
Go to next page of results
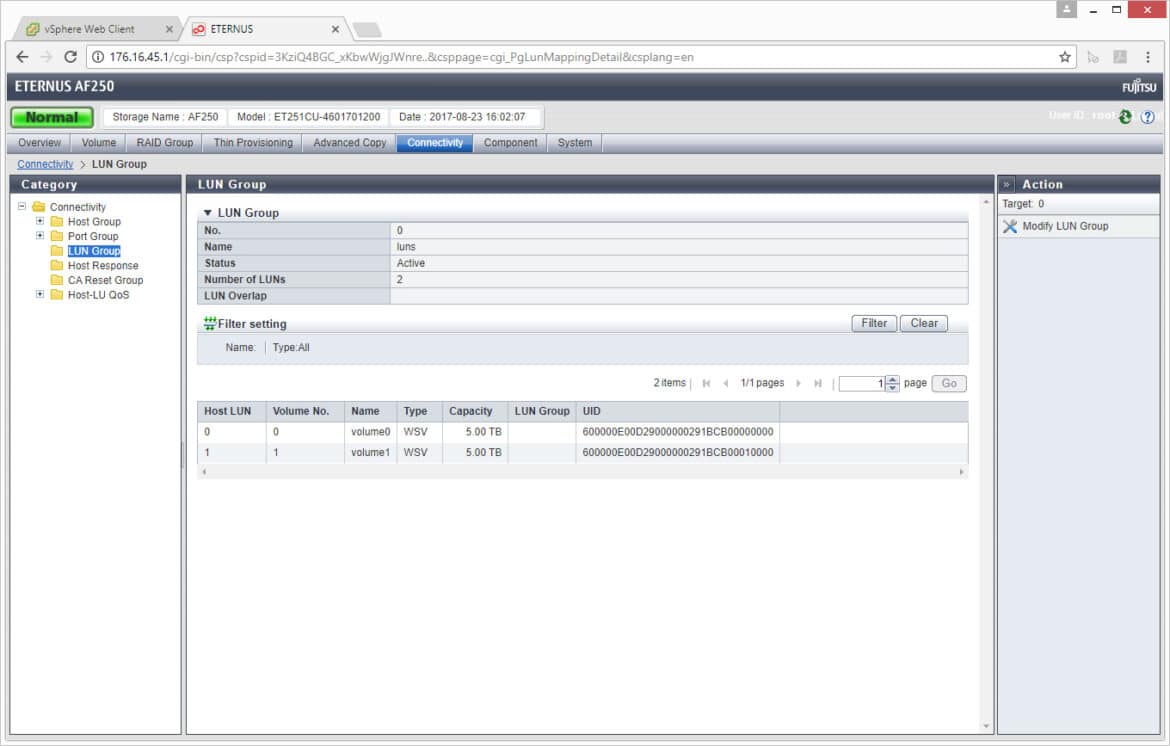coord(798,383)
